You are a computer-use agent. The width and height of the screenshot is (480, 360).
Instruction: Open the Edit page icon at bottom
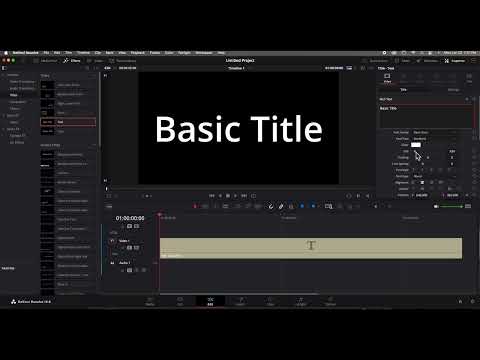click(x=210, y=301)
